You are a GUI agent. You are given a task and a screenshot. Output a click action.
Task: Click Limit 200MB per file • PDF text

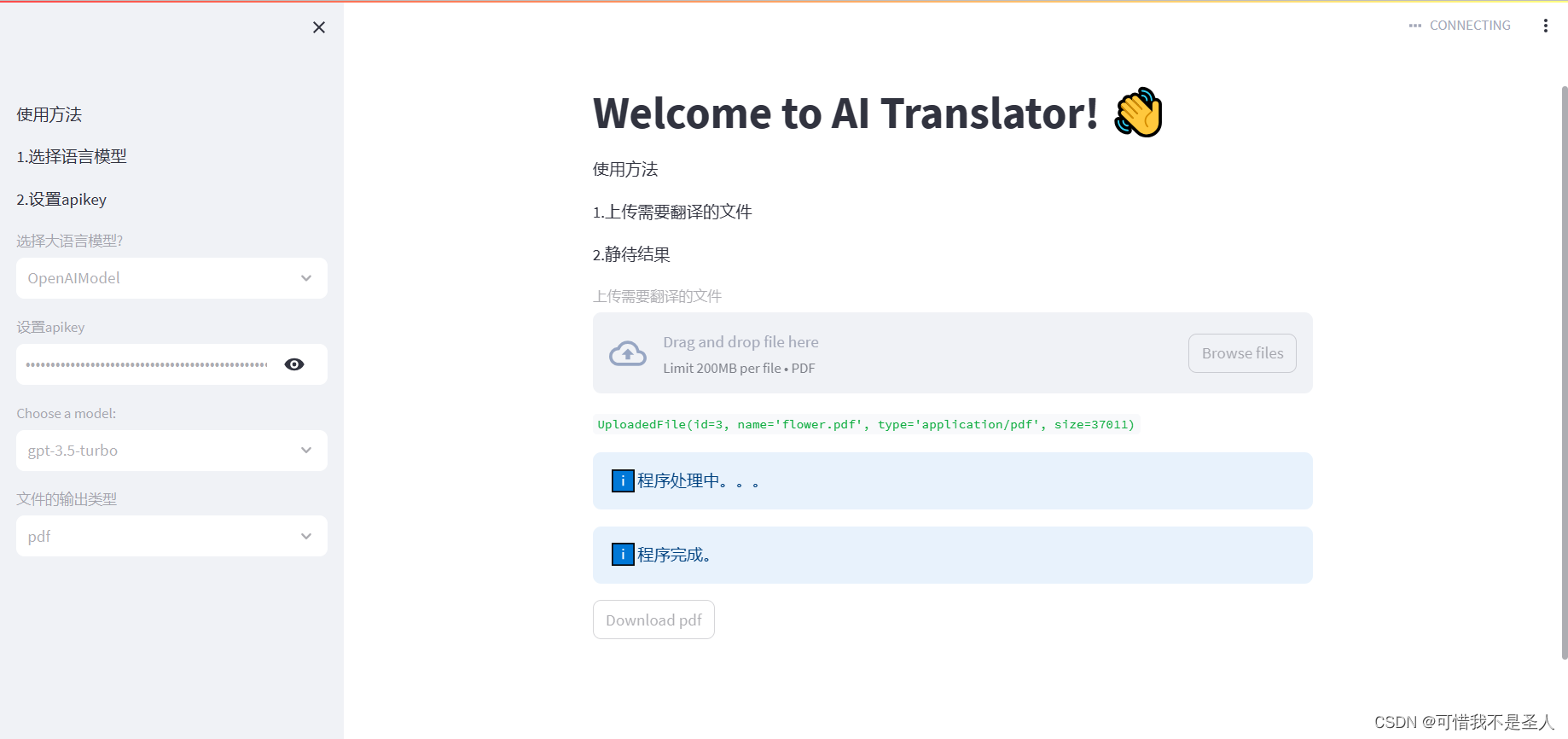(x=739, y=369)
